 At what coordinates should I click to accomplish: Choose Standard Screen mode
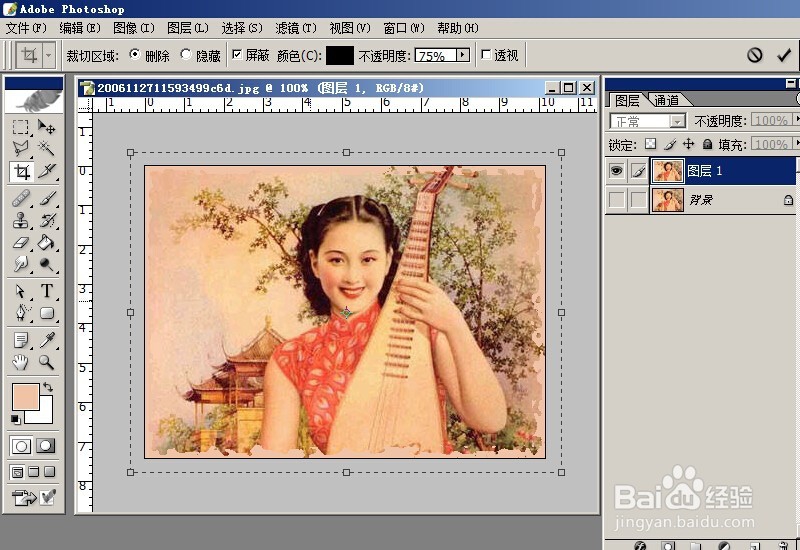pos(17,472)
